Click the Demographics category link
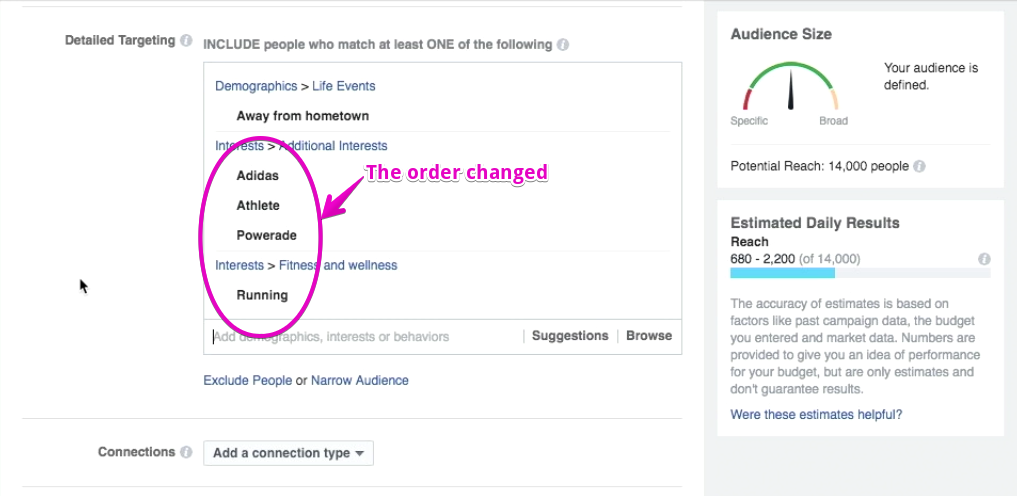The height and width of the screenshot is (496, 1017). coord(256,86)
